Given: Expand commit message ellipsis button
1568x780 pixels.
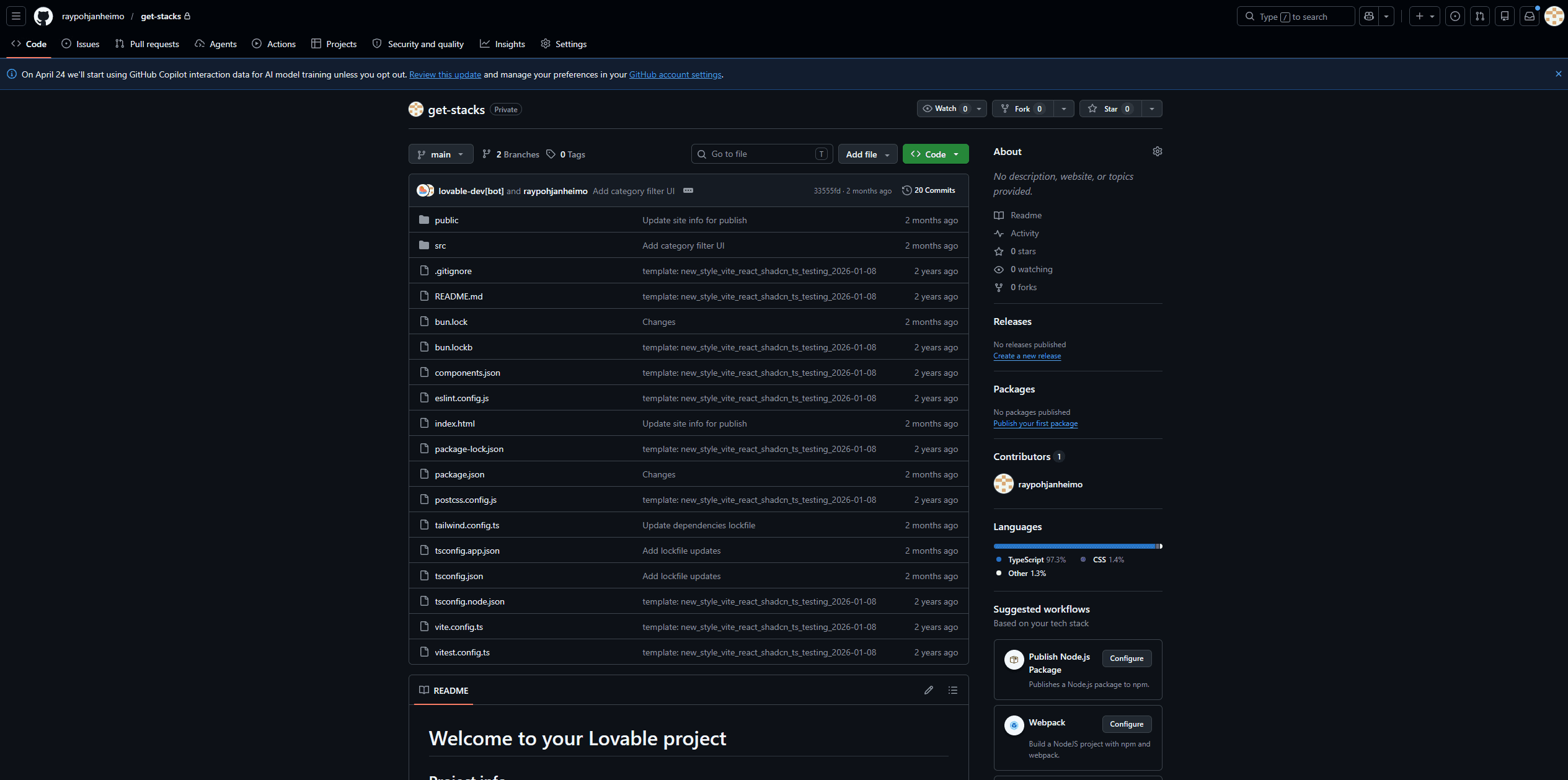Looking at the screenshot, I should click(688, 190).
